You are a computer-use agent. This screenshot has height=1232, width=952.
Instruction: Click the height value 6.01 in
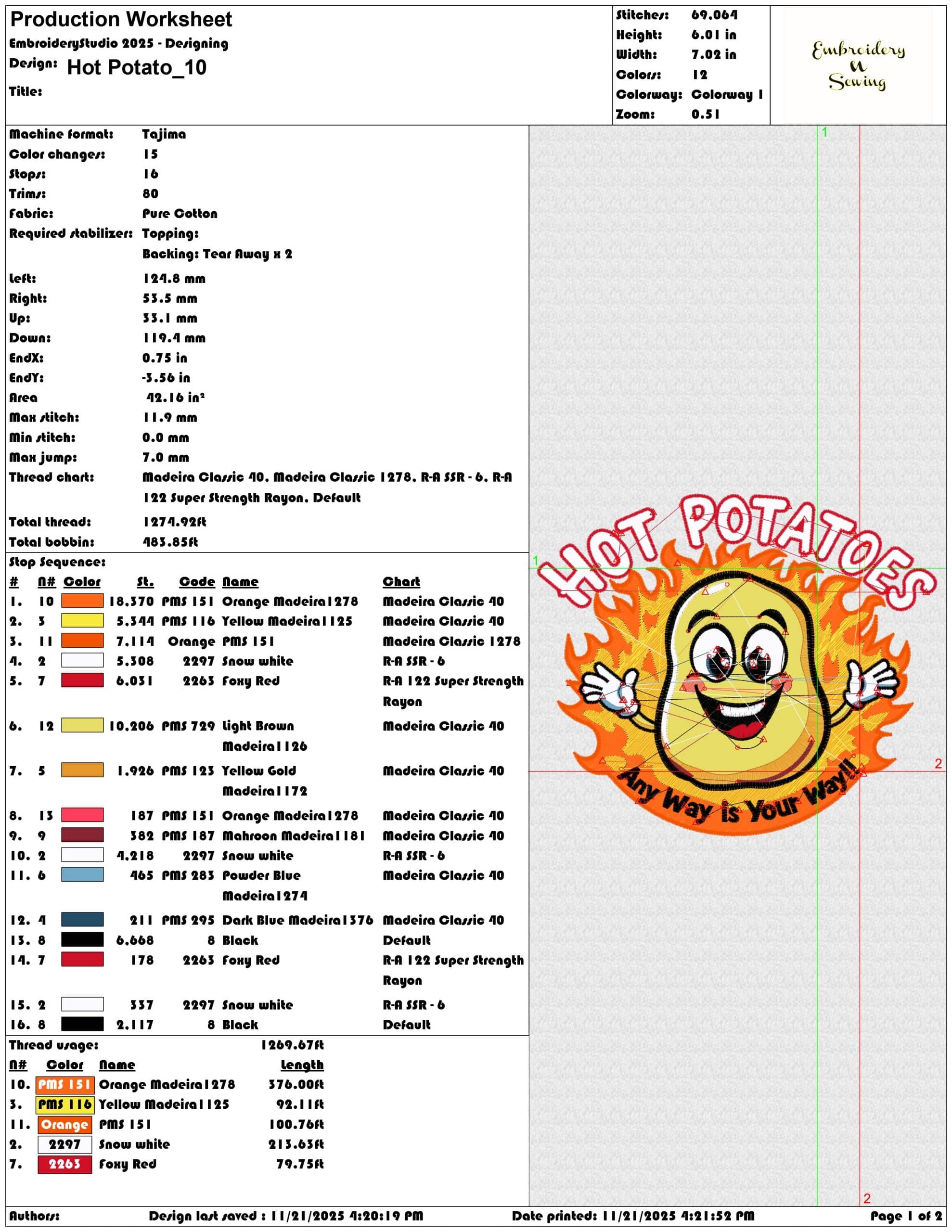[714, 35]
